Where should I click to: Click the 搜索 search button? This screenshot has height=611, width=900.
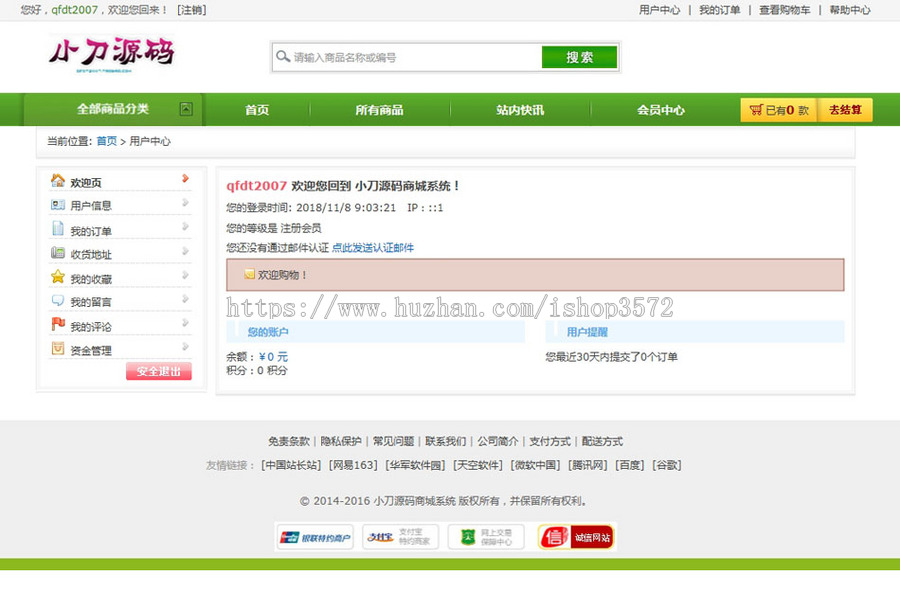tap(580, 57)
